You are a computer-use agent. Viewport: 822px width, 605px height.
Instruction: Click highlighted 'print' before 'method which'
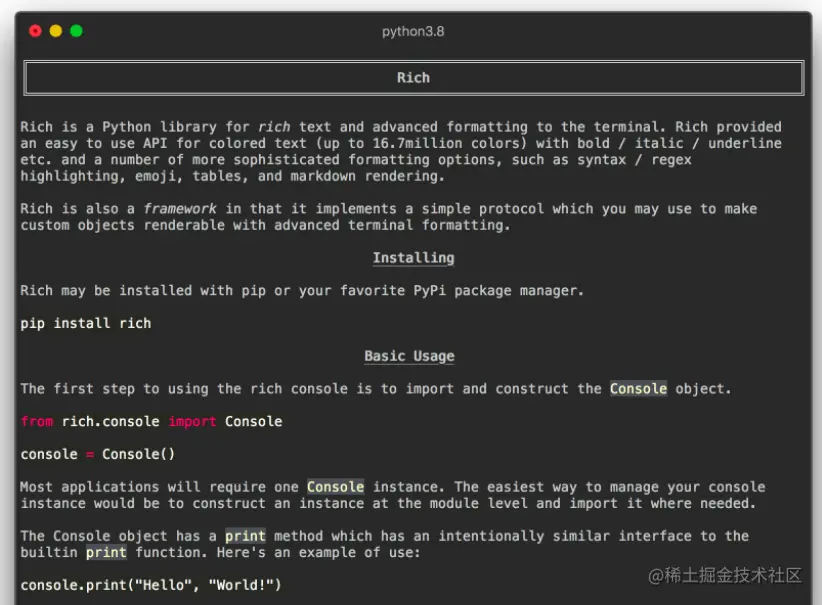(x=245, y=536)
